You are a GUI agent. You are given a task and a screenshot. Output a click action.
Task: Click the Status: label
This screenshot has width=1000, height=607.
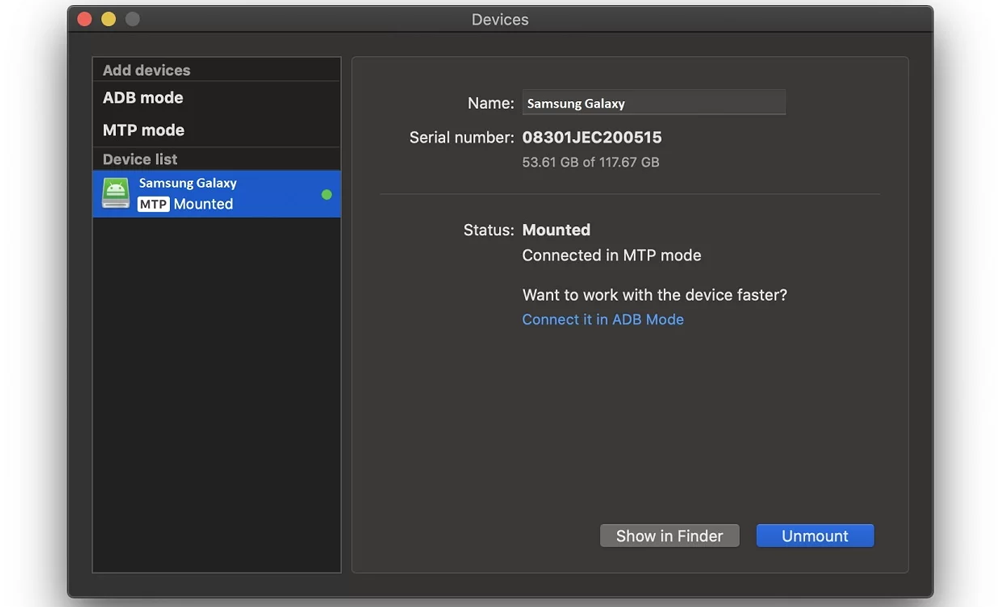tap(489, 230)
